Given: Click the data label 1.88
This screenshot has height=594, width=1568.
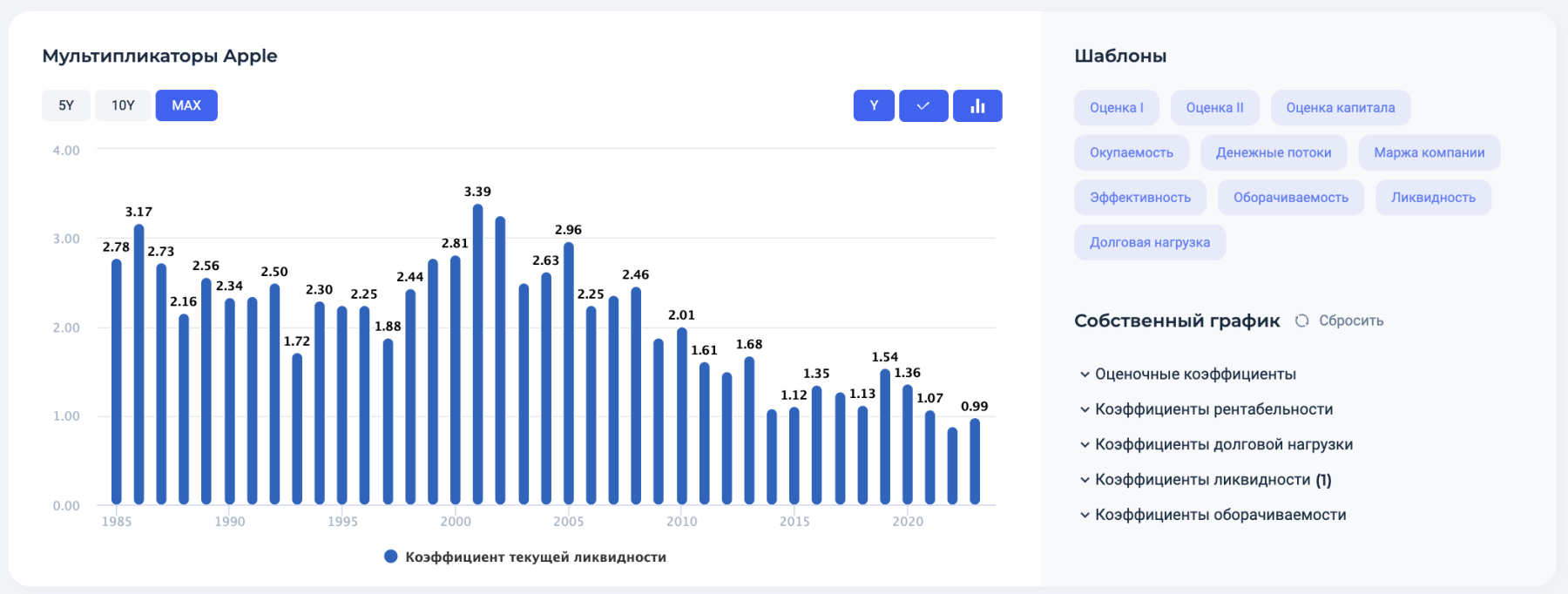Looking at the screenshot, I should [x=388, y=326].
